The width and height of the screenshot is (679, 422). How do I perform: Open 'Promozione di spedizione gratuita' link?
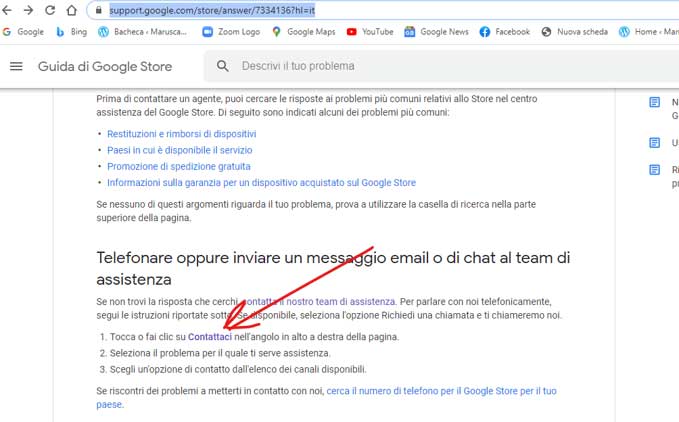(179, 166)
